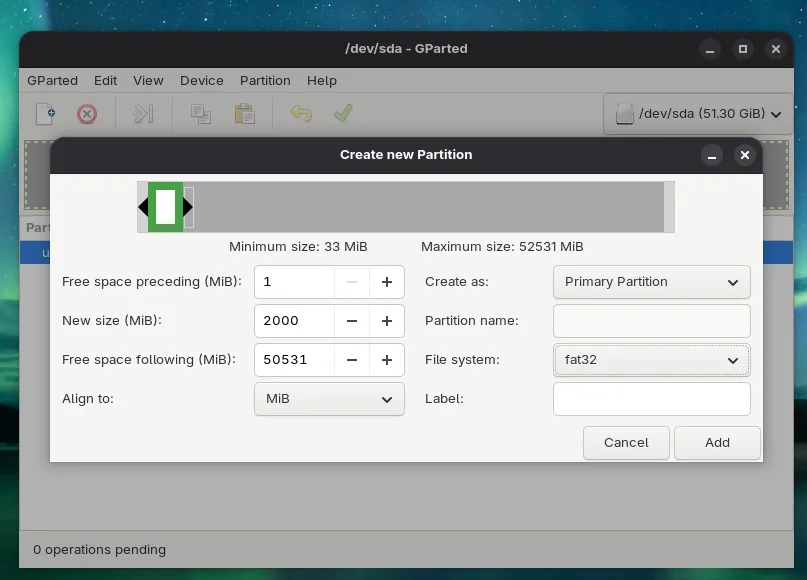Decrease Free space following with minus

352,360
